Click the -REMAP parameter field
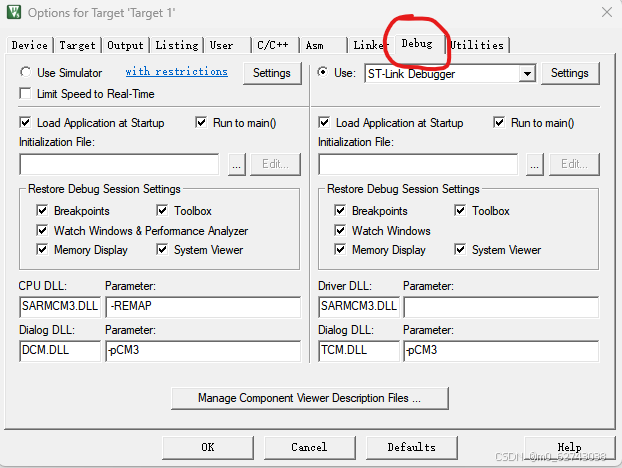 (203, 307)
